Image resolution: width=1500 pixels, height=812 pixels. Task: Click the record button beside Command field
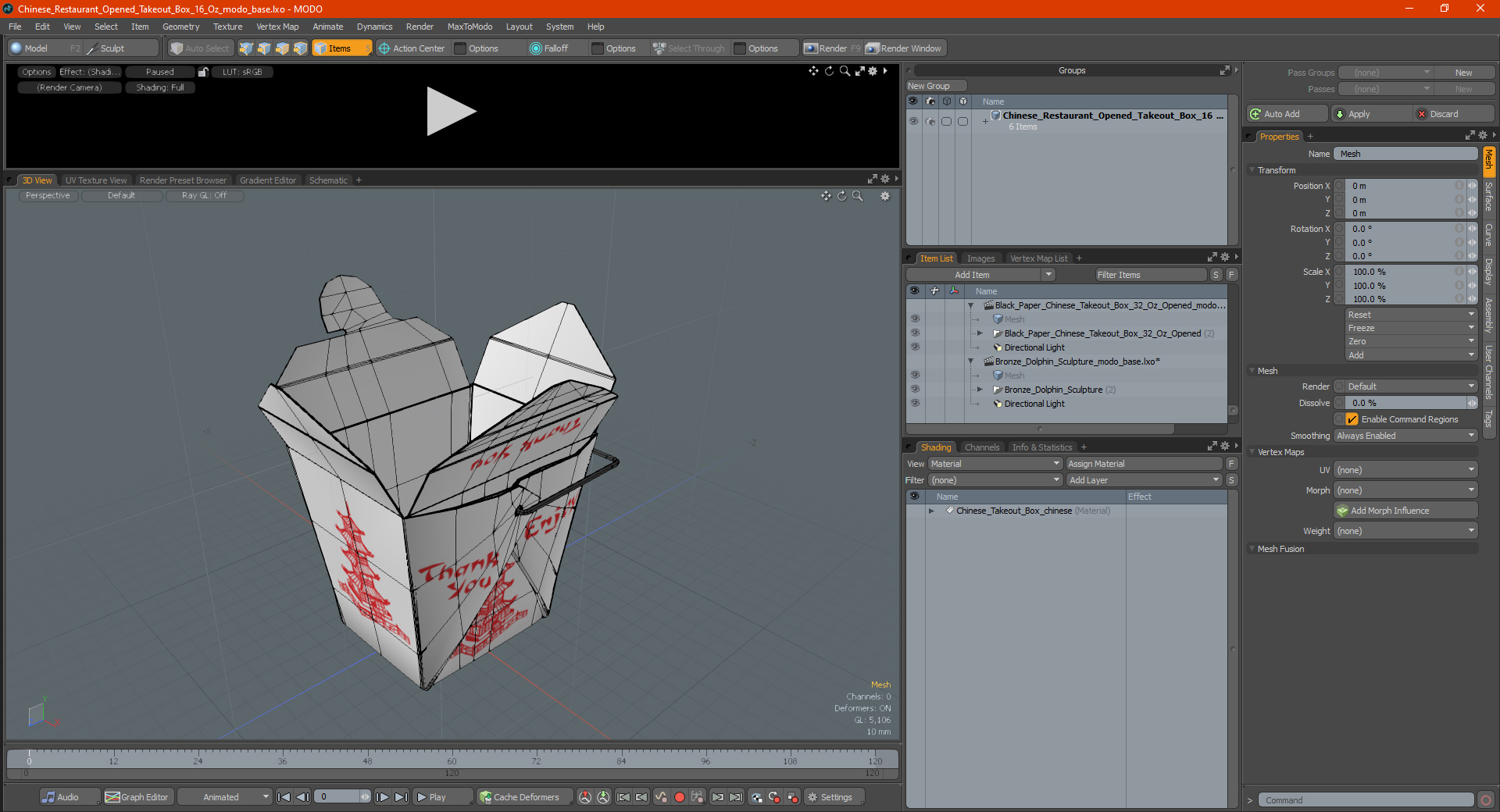click(x=1486, y=800)
